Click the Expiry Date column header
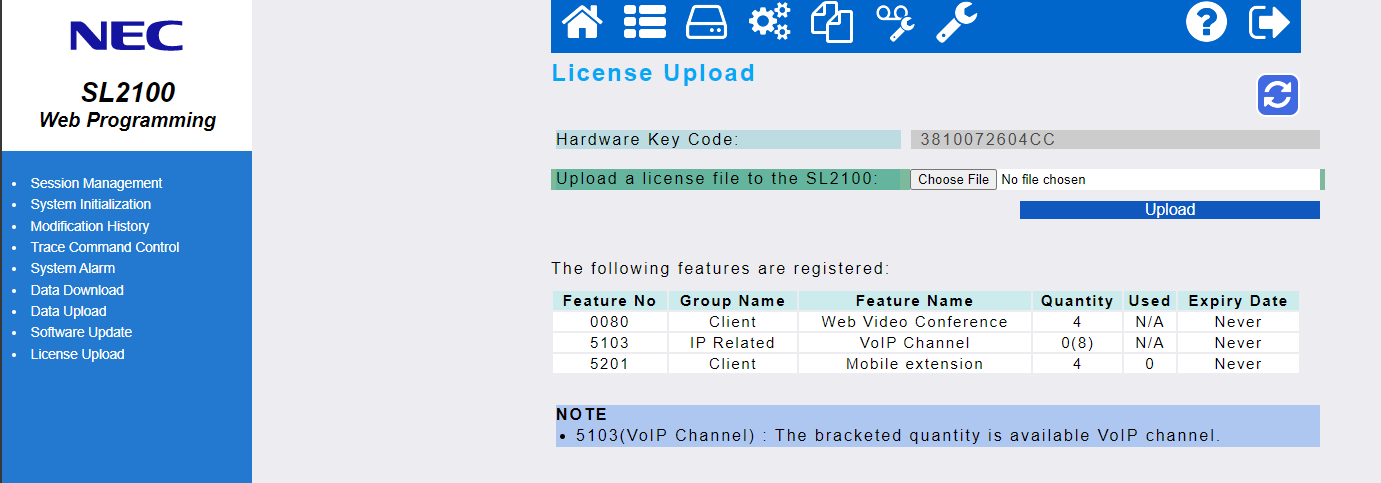The image size is (1381, 483). coord(1238,301)
